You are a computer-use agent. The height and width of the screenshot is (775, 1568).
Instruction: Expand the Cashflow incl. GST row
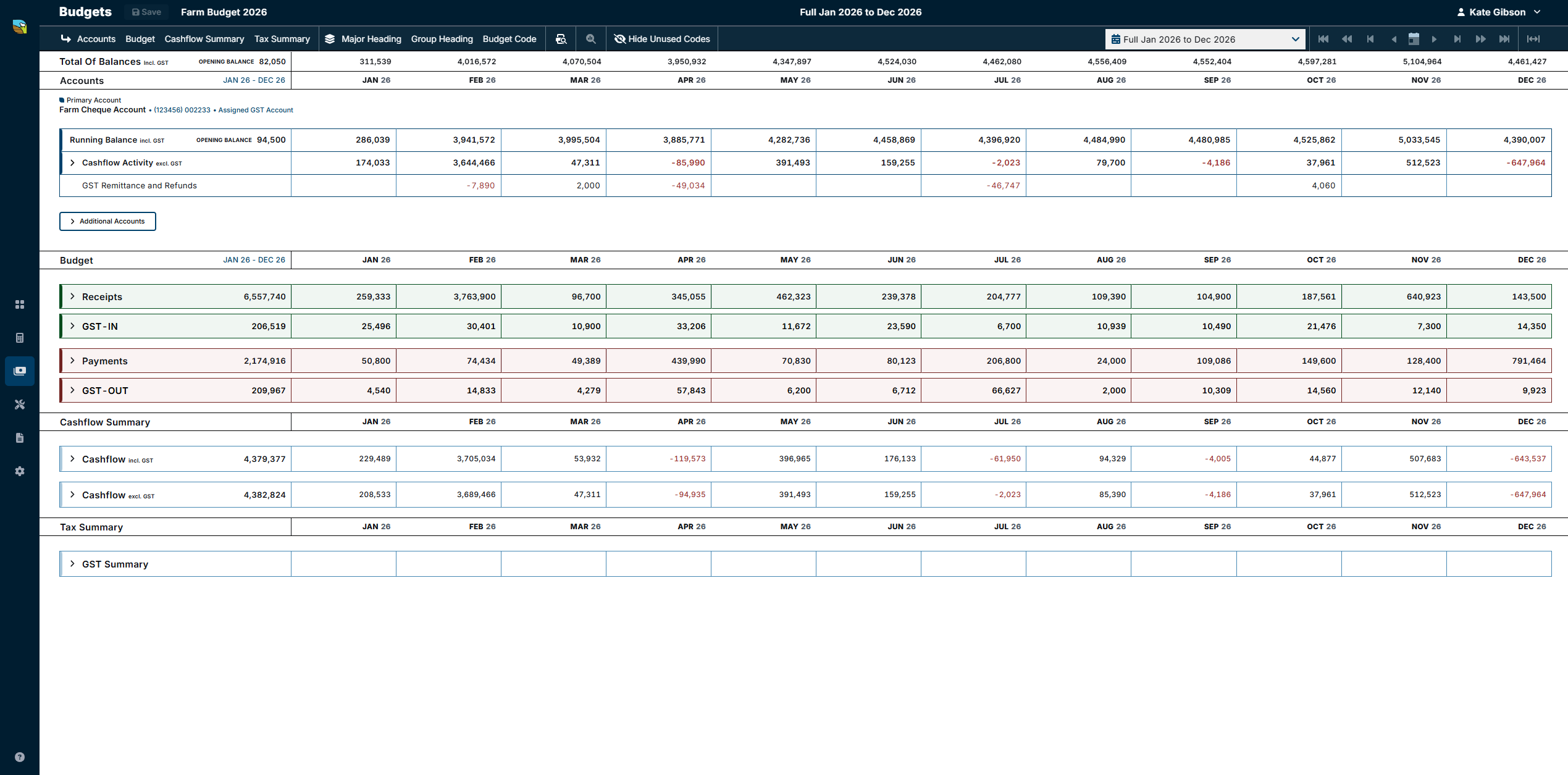(72, 459)
